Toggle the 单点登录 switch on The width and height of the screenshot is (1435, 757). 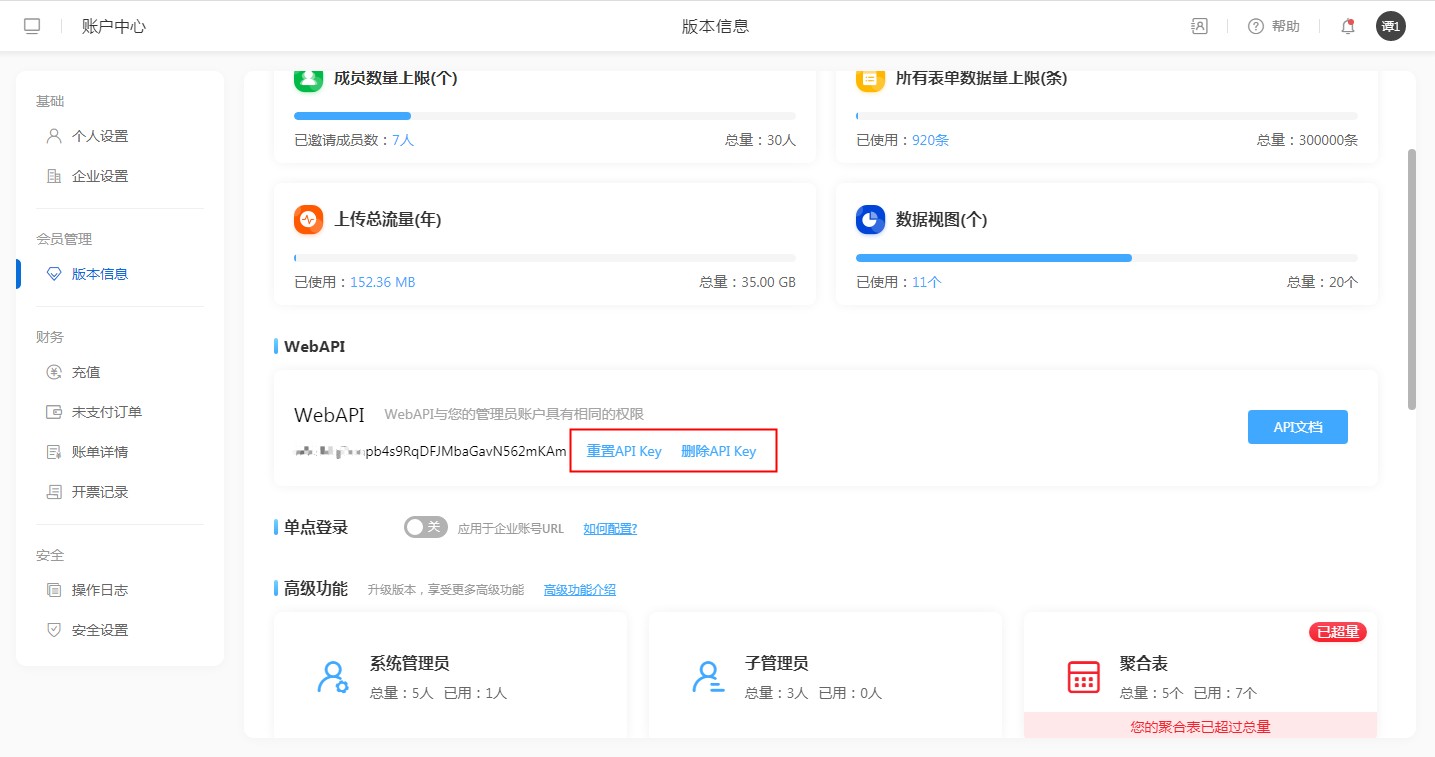coord(425,527)
